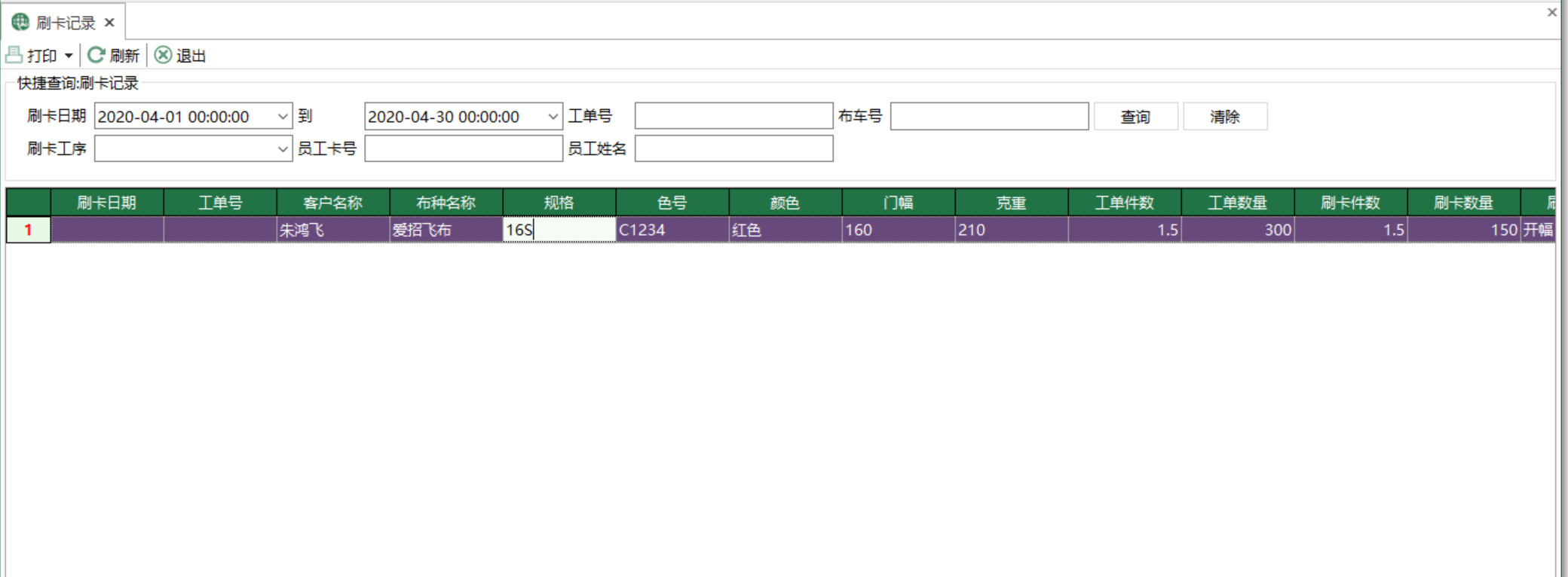Screen dimensions: 1568x577
Task: Click the 克重 column header
Action: (1012, 203)
